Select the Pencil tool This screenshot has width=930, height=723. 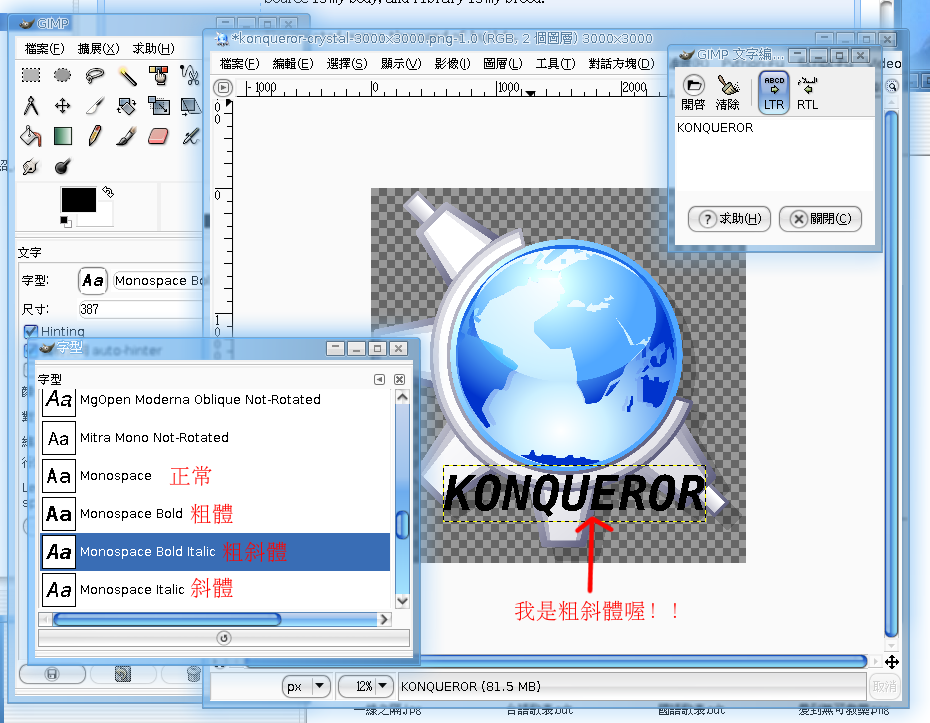point(94,136)
